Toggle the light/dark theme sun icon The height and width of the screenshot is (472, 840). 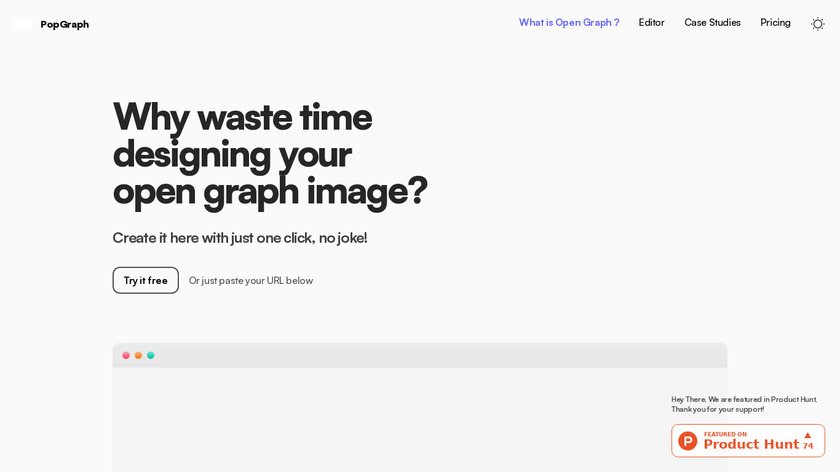click(x=817, y=24)
